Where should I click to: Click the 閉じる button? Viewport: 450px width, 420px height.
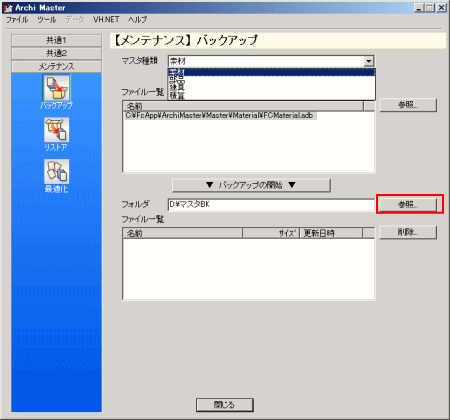pos(225,405)
